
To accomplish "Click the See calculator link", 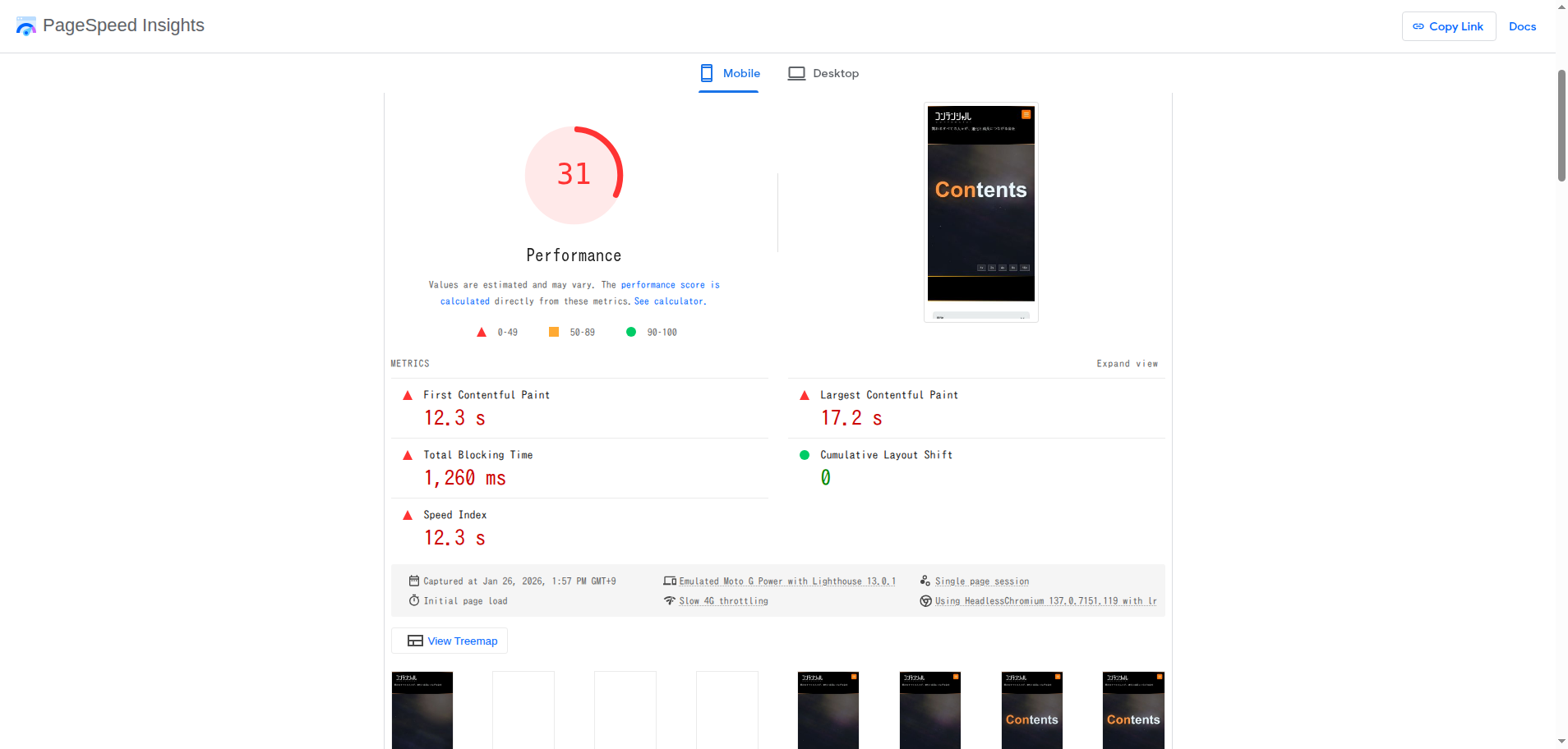I will coord(668,301).
